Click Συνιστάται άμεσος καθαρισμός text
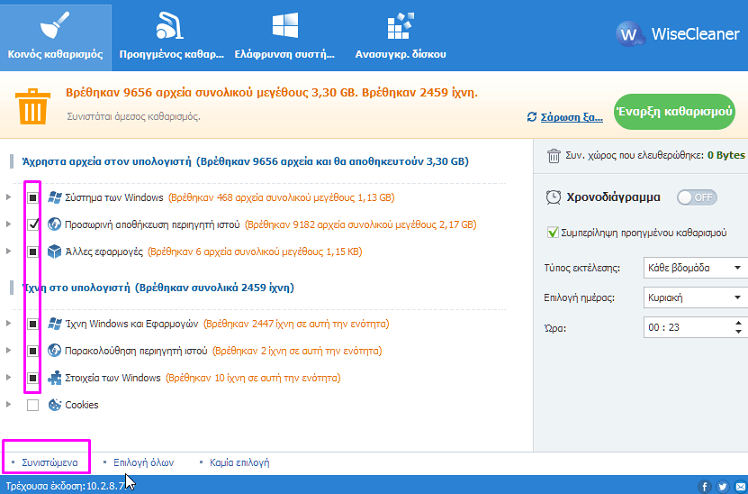This screenshot has width=748, height=494. point(134,117)
